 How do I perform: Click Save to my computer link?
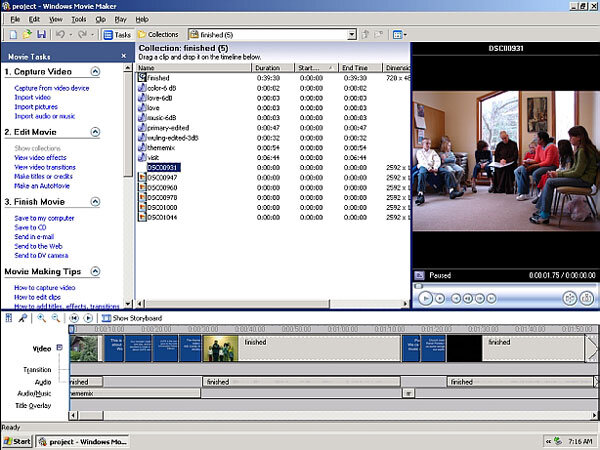pyautogui.click(x=44, y=218)
